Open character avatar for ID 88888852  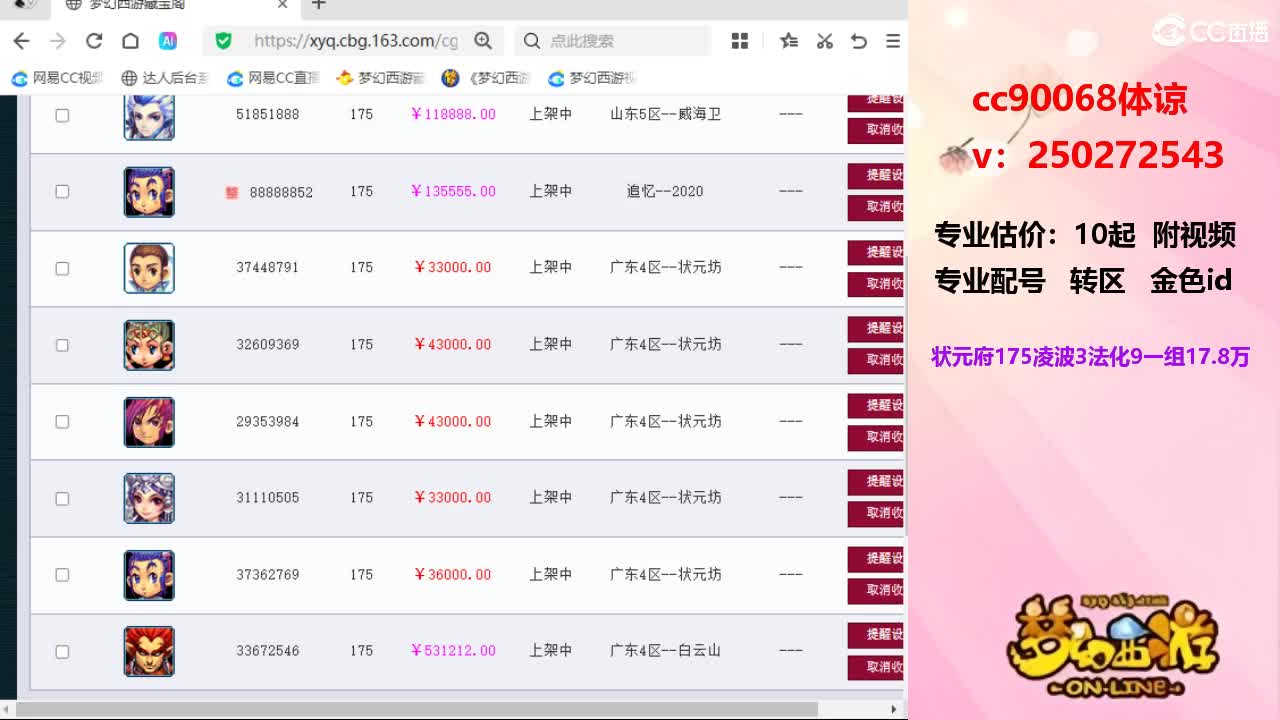click(149, 192)
